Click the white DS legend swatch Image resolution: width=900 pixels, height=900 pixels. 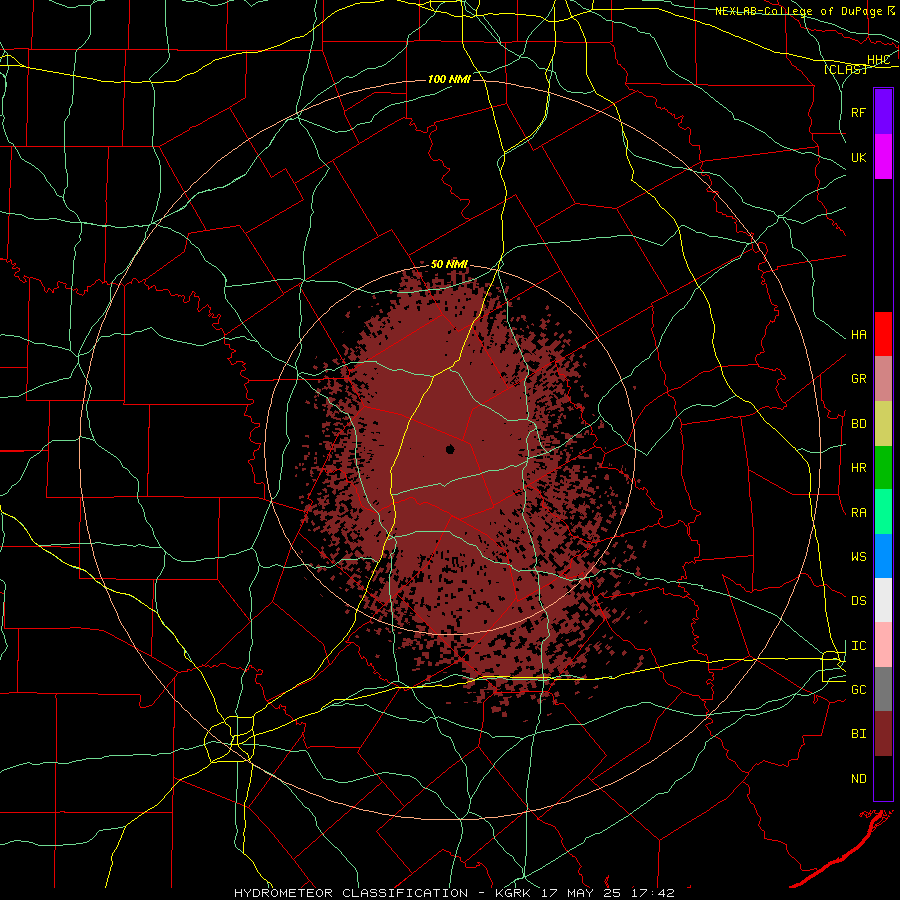(x=883, y=600)
